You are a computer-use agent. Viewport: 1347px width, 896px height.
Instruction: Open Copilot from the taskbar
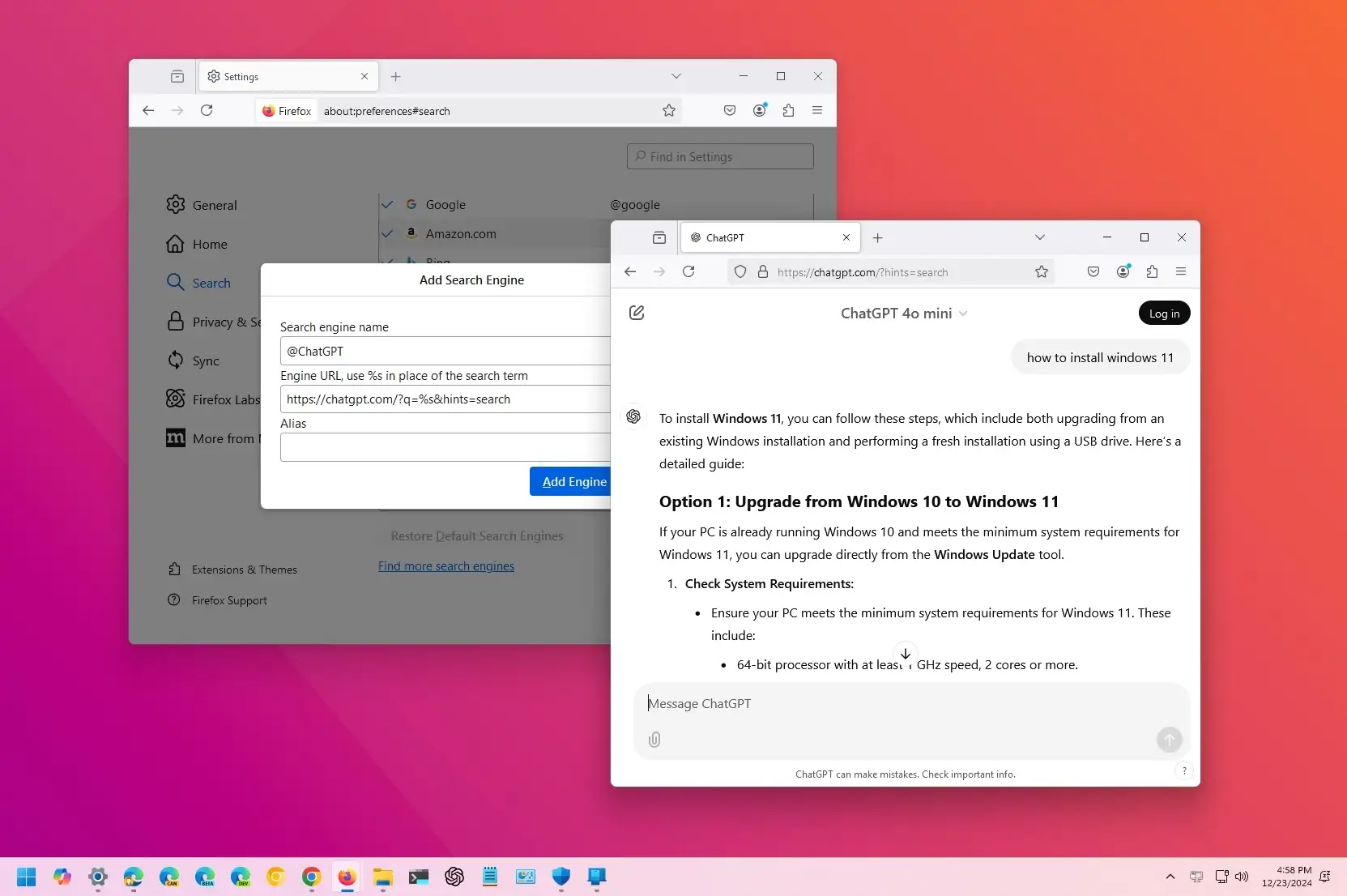coord(62,877)
